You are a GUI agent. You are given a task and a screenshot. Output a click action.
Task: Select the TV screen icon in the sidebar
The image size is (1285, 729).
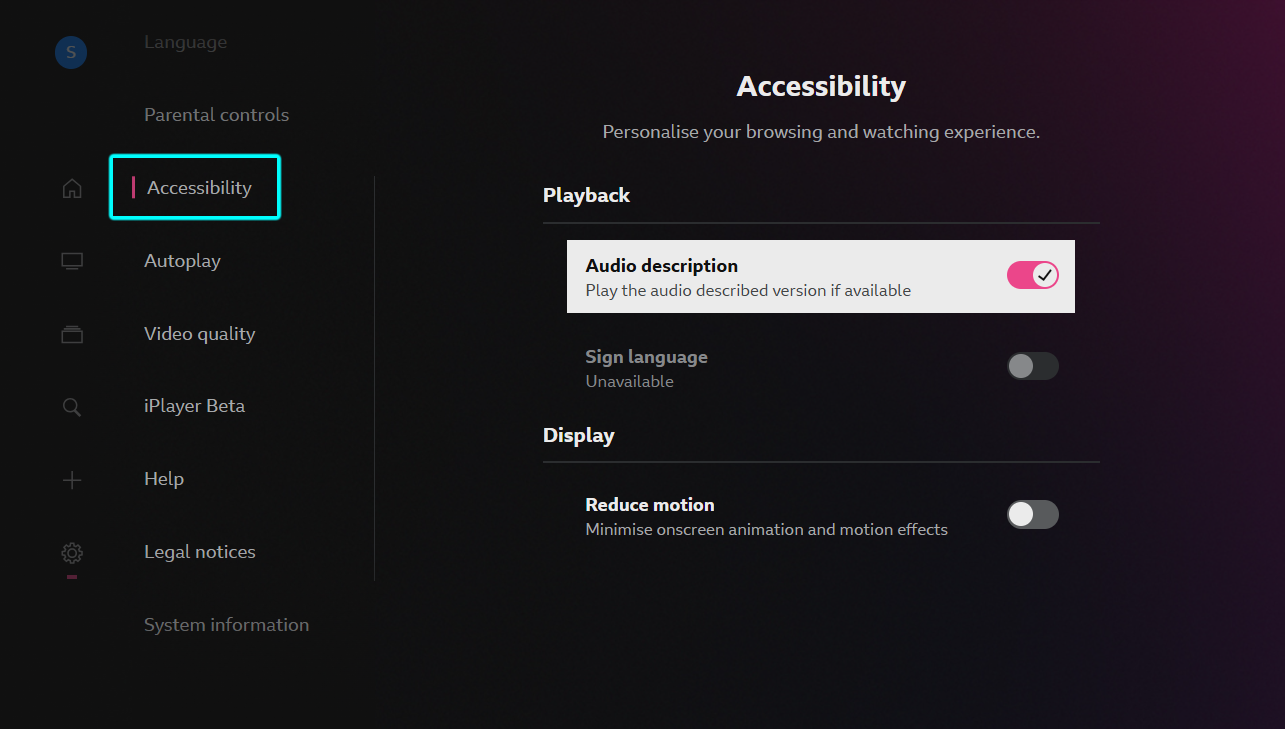[71, 260]
